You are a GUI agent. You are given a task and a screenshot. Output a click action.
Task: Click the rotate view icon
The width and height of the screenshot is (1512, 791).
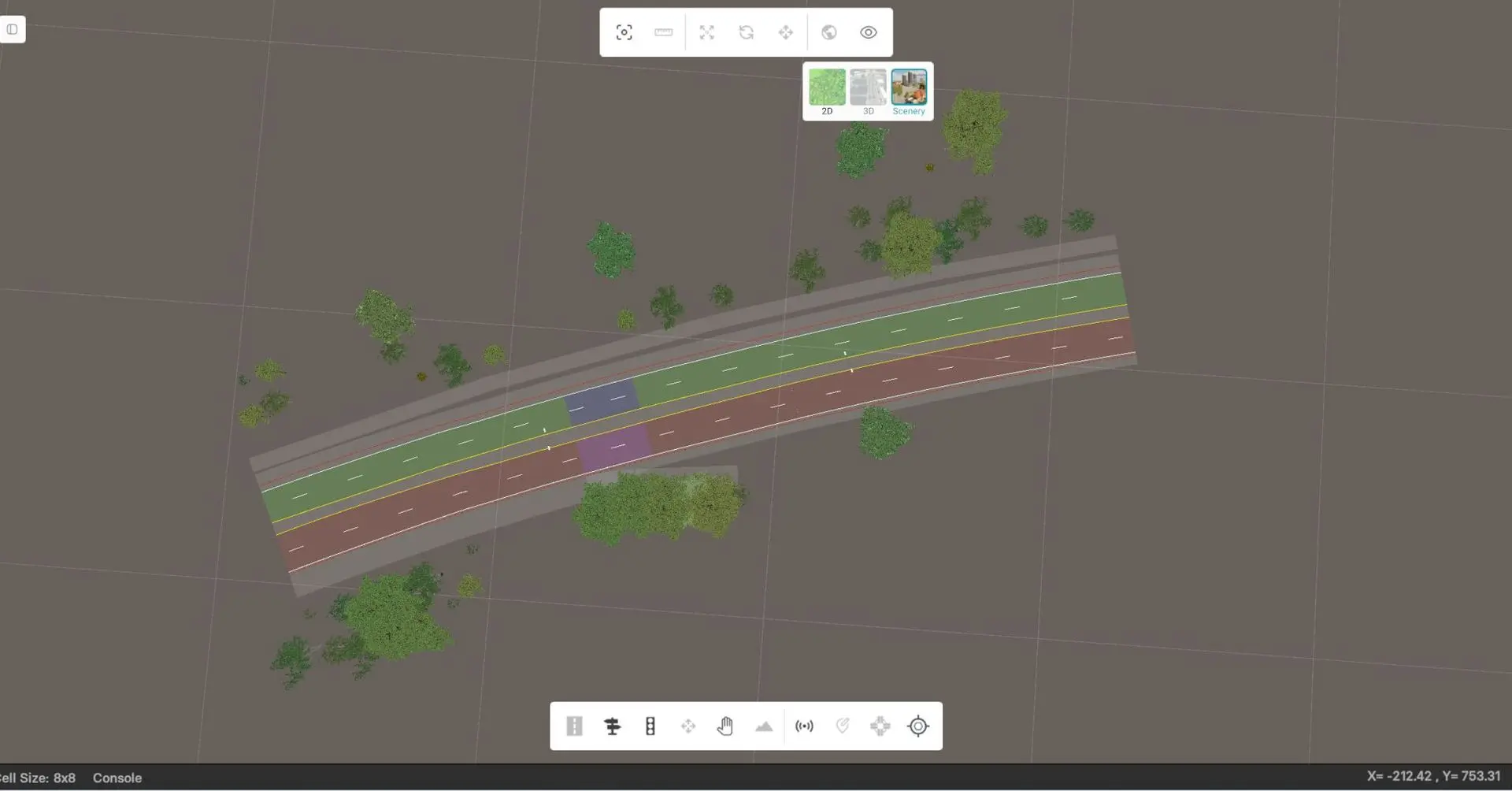click(747, 32)
